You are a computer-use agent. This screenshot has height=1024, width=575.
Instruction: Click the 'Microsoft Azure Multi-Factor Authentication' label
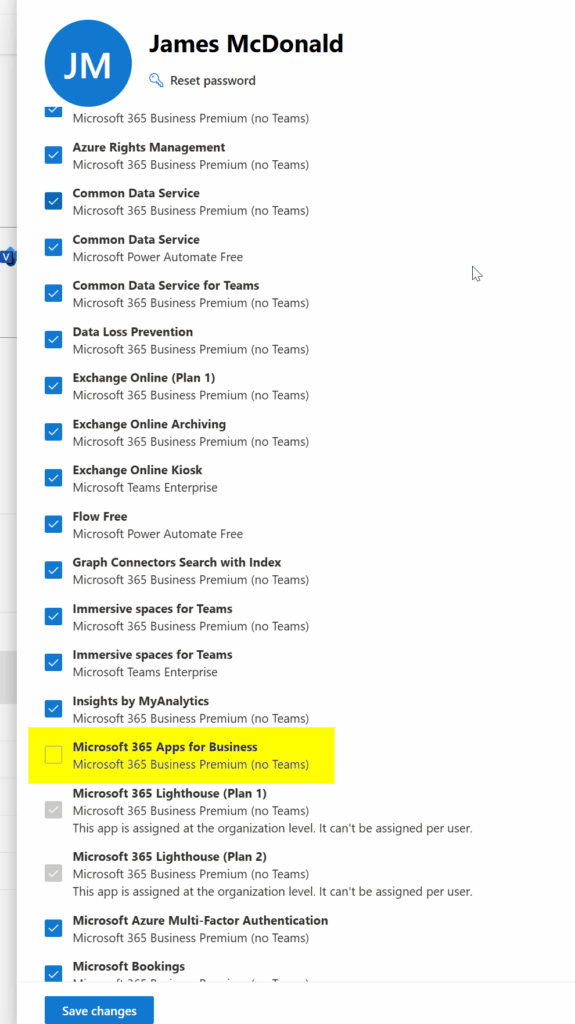[201, 920]
